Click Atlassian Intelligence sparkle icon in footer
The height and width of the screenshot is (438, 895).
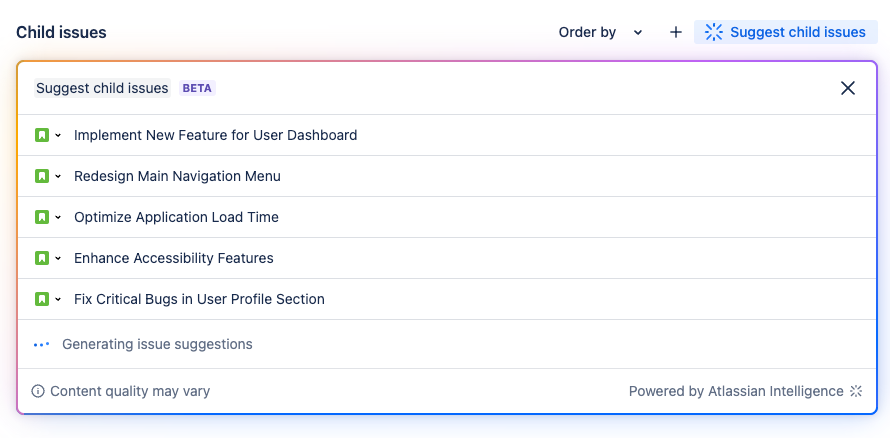tap(856, 391)
